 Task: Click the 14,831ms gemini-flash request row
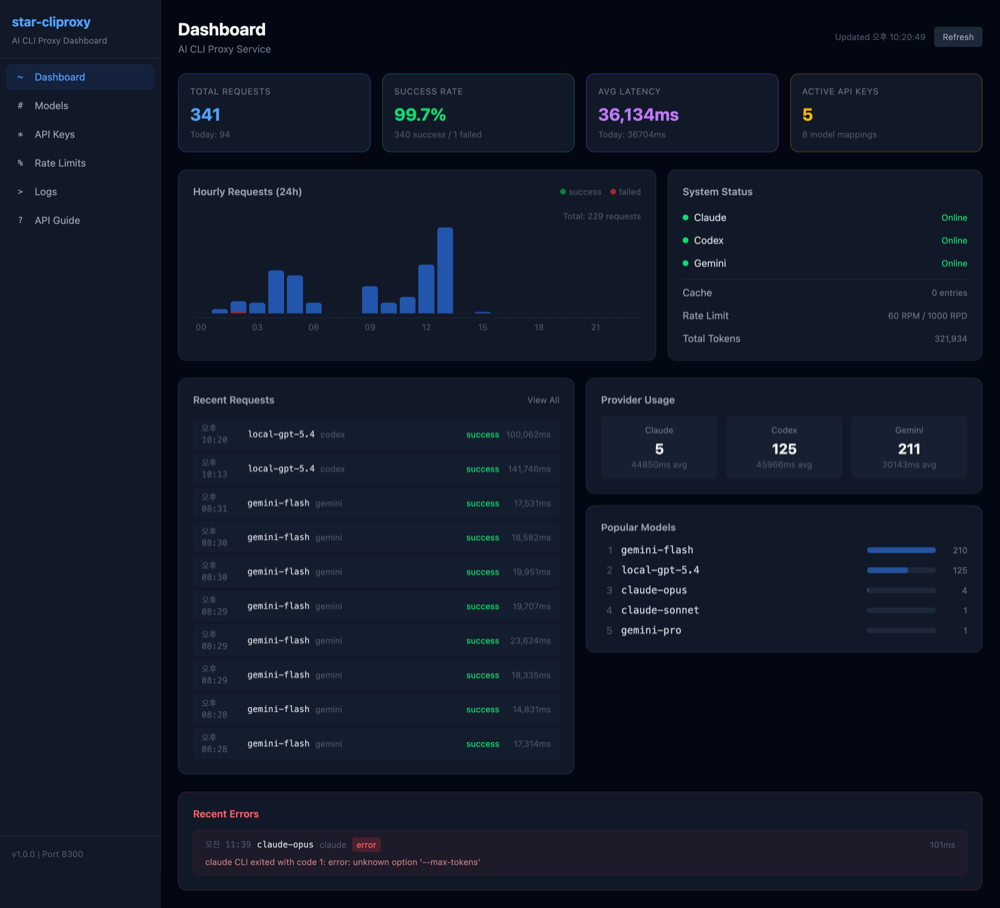376,709
